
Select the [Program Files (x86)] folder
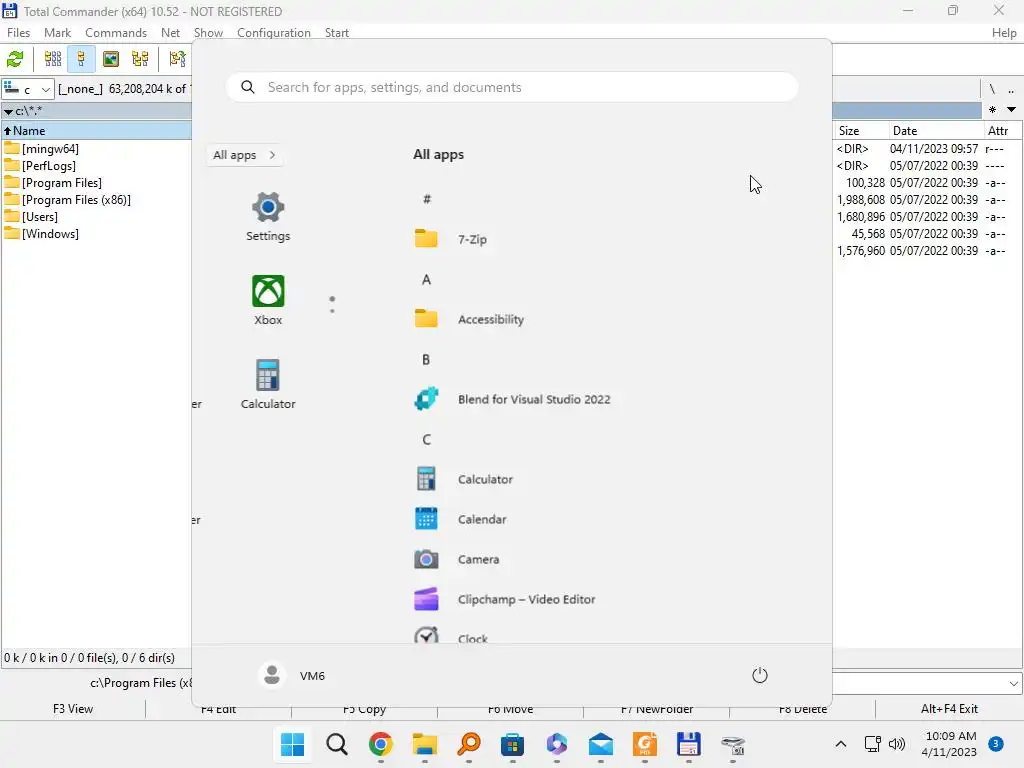tap(76, 200)
